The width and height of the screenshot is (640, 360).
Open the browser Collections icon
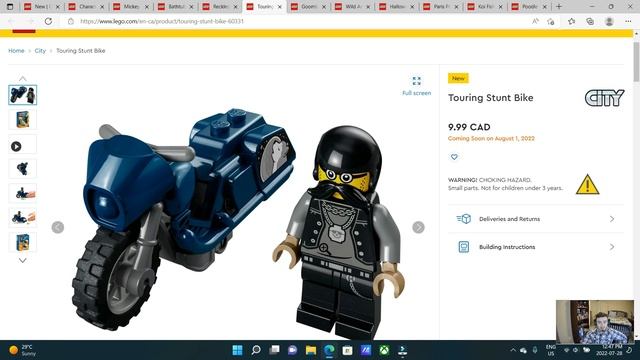point(590,21)
